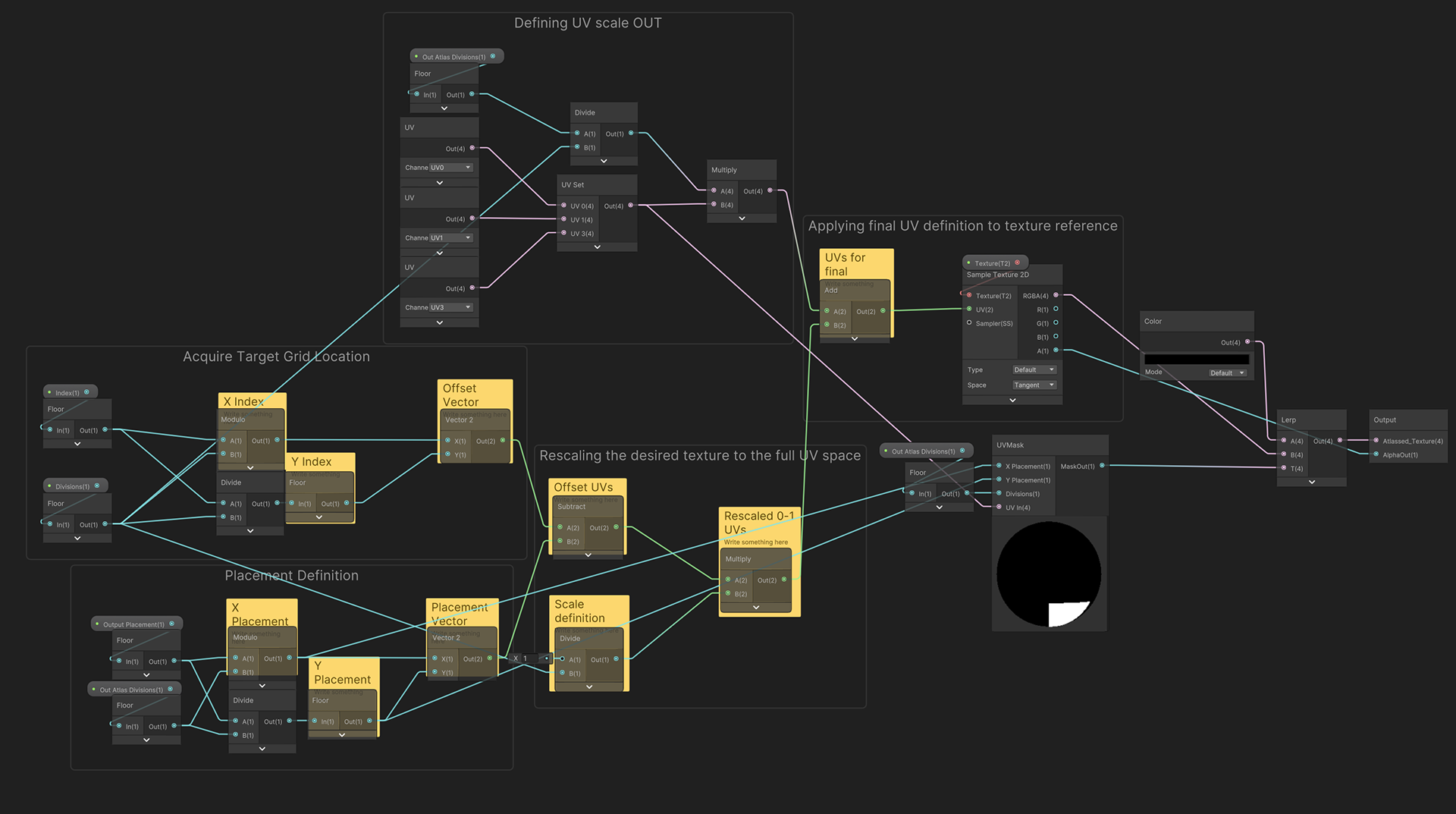The height and width of the screenshot is (814, 1456).
Task: Open the Type dropdown on Sample Texture 2D
Action: point(1034,369)
